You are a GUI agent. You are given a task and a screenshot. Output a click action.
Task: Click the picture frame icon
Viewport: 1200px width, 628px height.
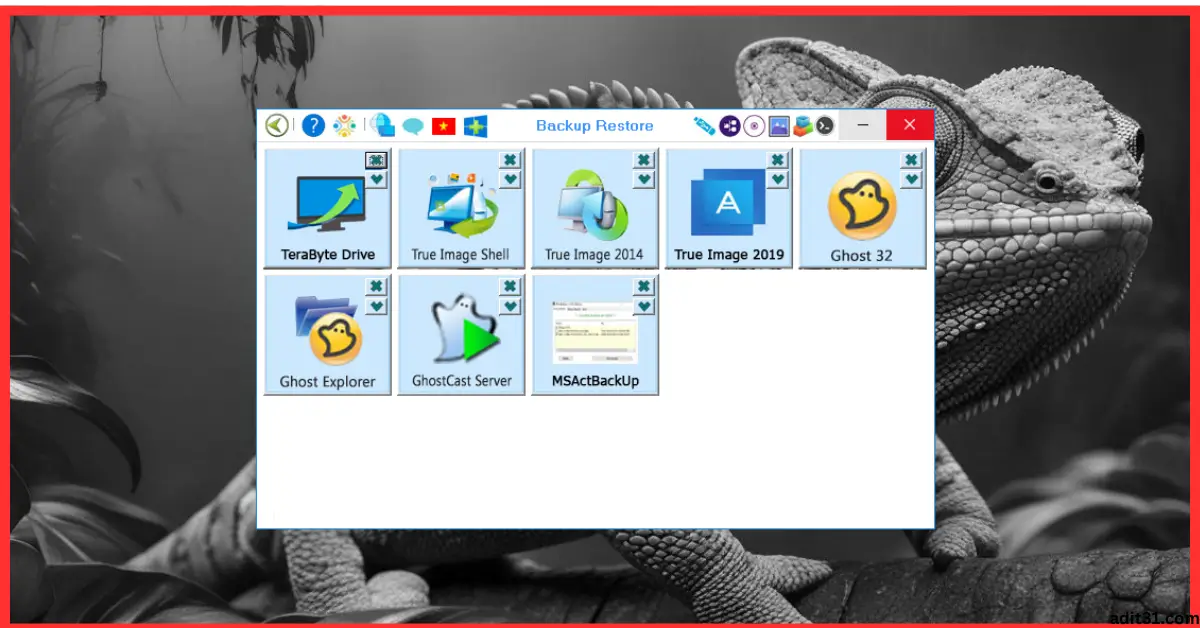(x=779, y=125)
